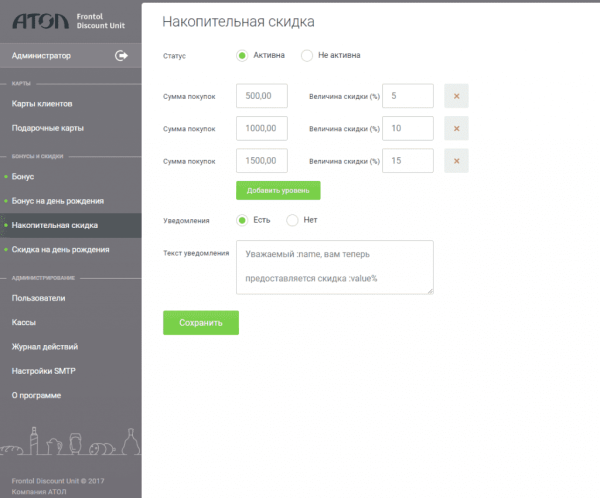Set status to Не активна
This screenshot has width=600, height=498.
pyautogui.click(x=307, y=56)
